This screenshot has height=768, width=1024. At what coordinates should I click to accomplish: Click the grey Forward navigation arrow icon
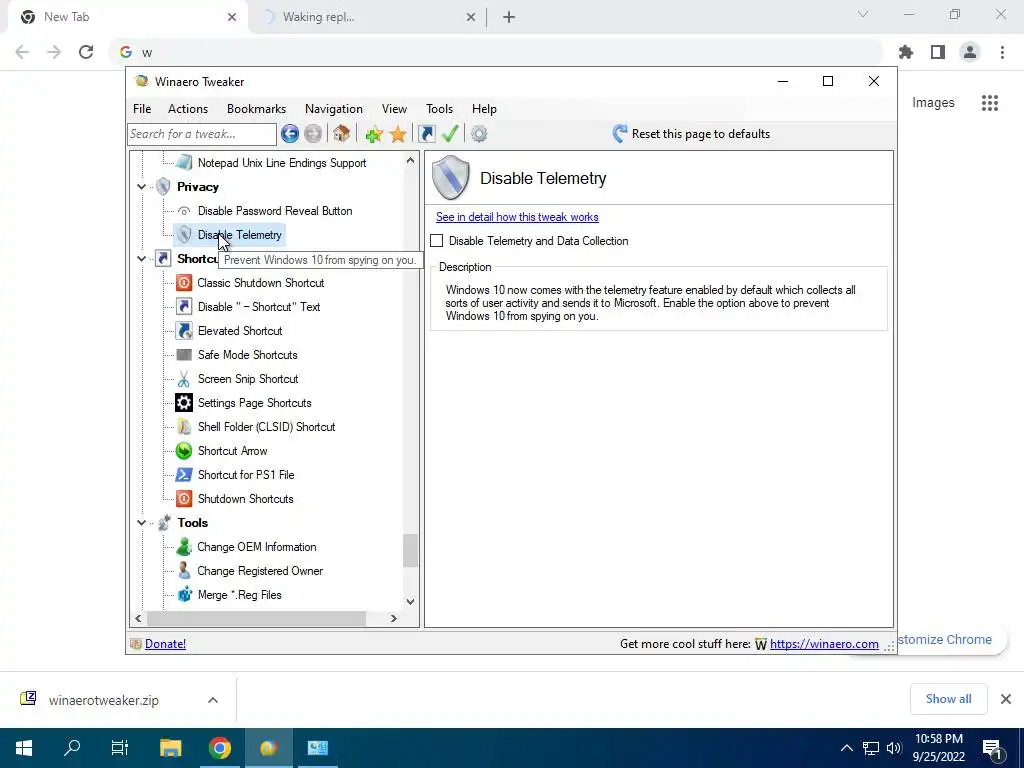click(313, 134)
